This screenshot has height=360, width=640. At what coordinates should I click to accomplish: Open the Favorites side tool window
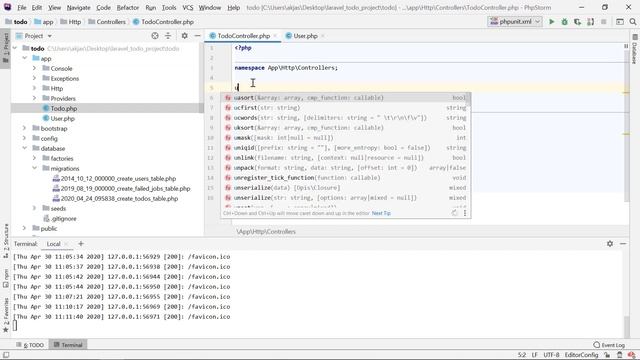[x=5, y=315]
